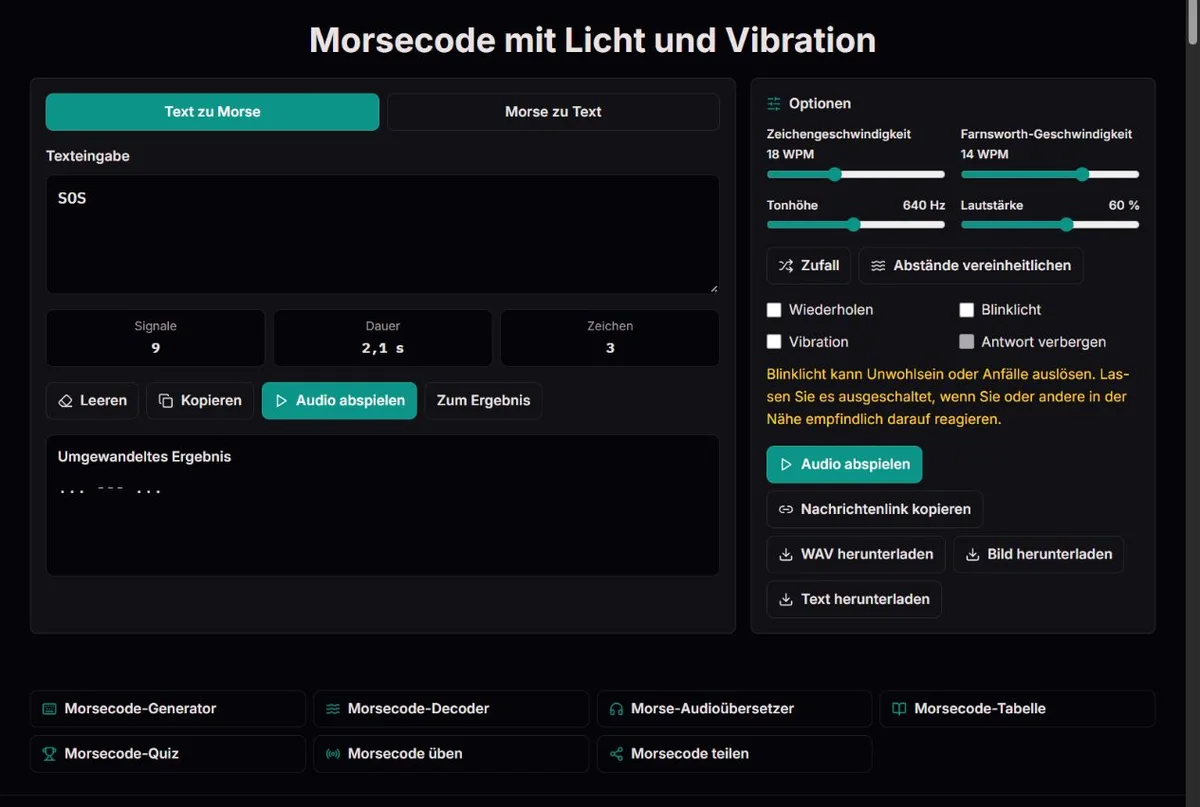The height and width of the screenshot is (807, 1200).
Task: Click into the Texteingabe field containing SOS
Action: 382,235
